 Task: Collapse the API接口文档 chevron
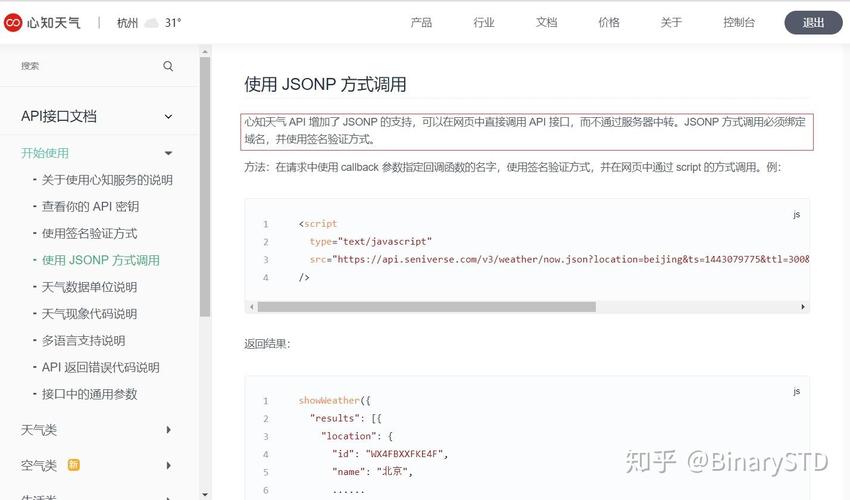pyautogui.click(x=169, y=117)
